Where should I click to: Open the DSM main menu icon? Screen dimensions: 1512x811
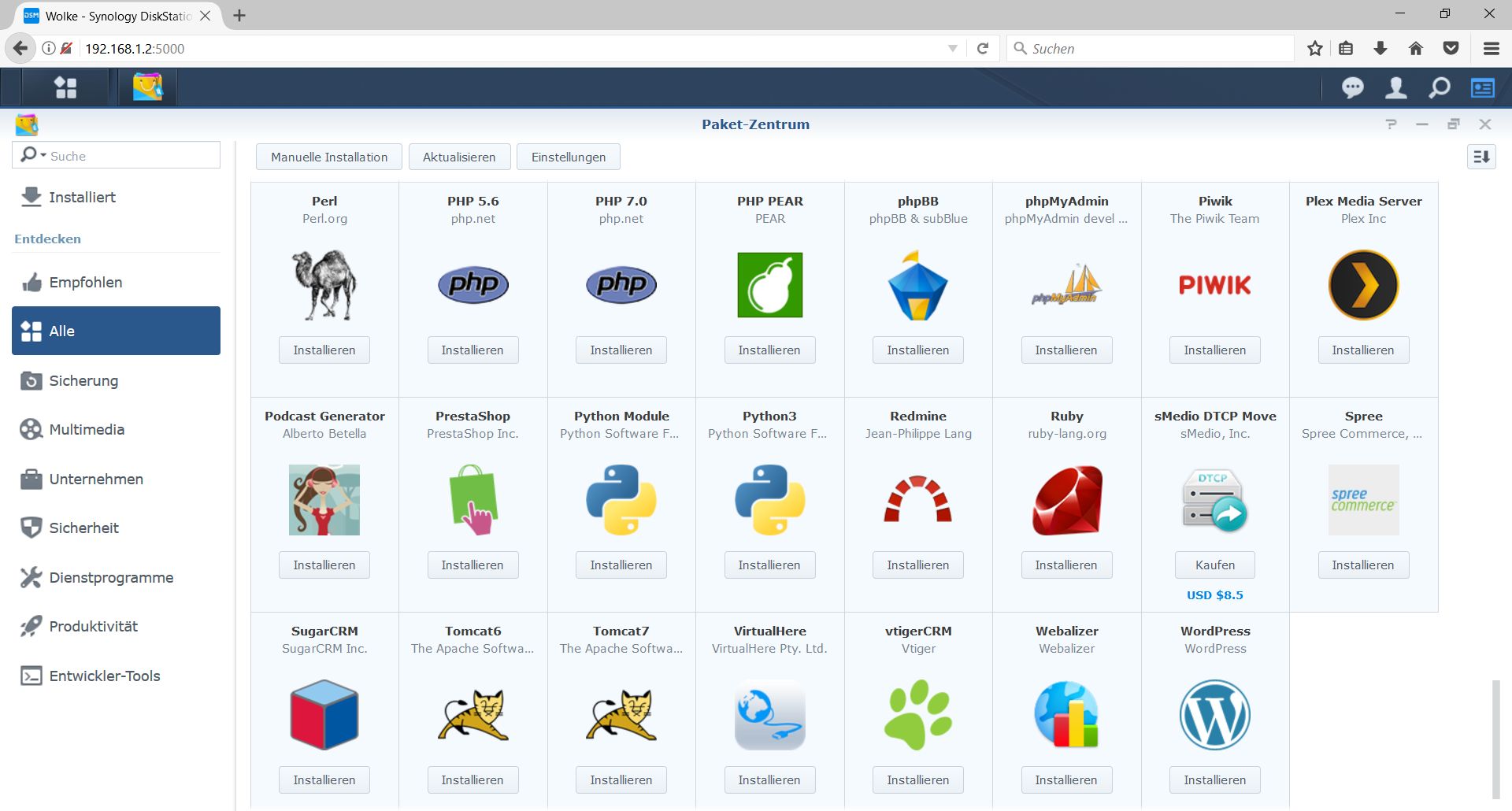tap(65, 87)
